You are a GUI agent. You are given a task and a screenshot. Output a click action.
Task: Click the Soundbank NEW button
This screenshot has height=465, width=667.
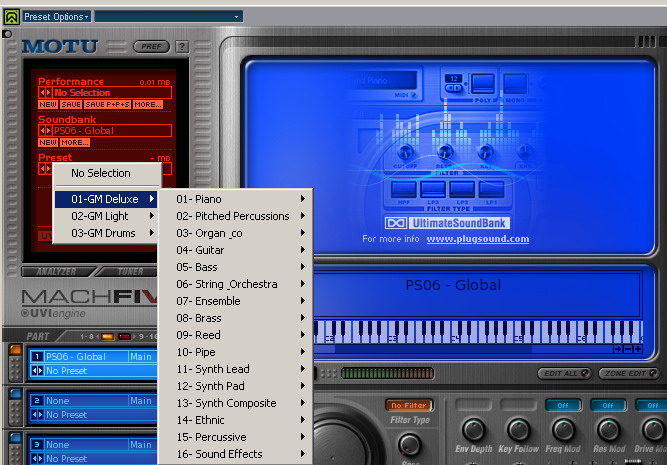pyautogui.click(x=48, y=143)
